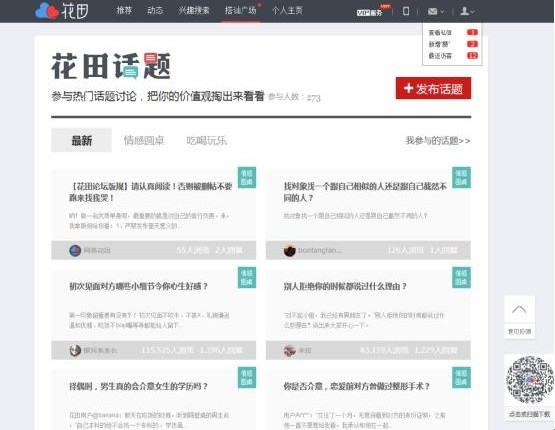555x430 pixels.
Task: Click the user profile silhouette icon
Action: tap(464, 11)
